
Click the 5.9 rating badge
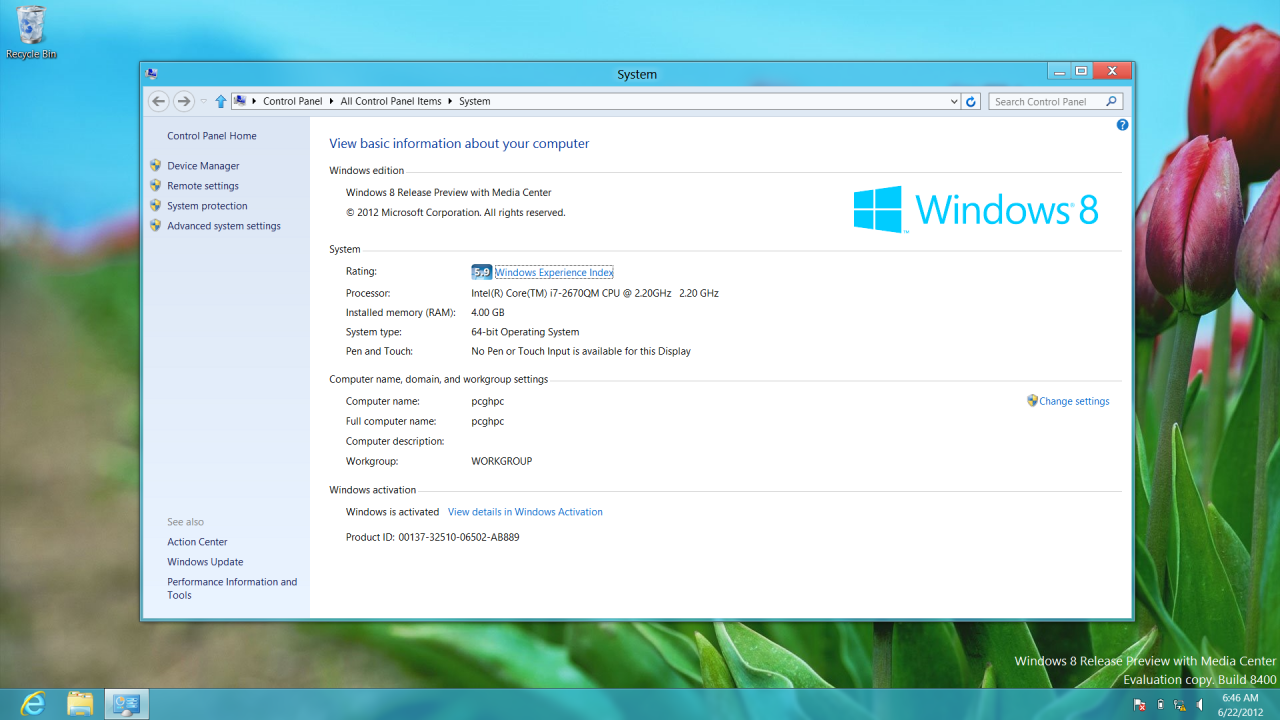(x=481, y=272)
